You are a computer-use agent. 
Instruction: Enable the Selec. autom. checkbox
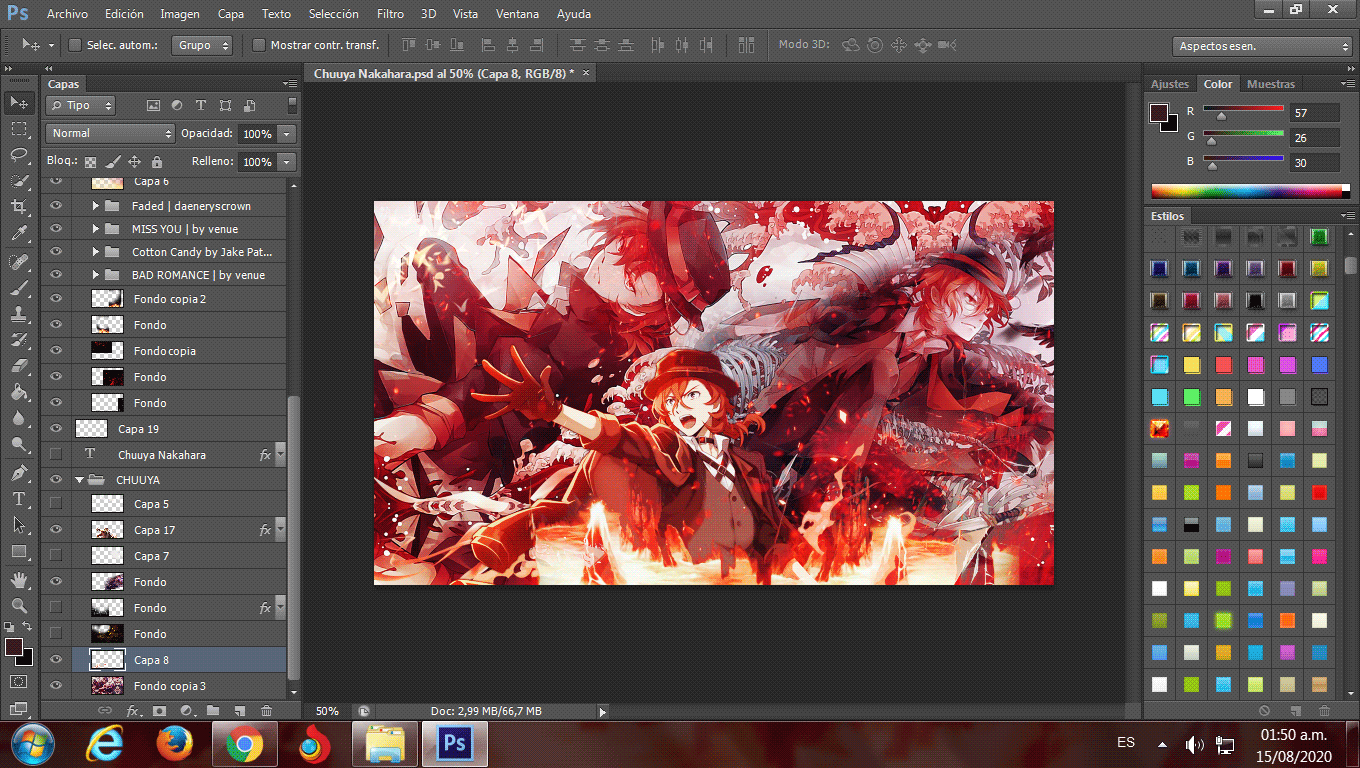tap(75, 45)
